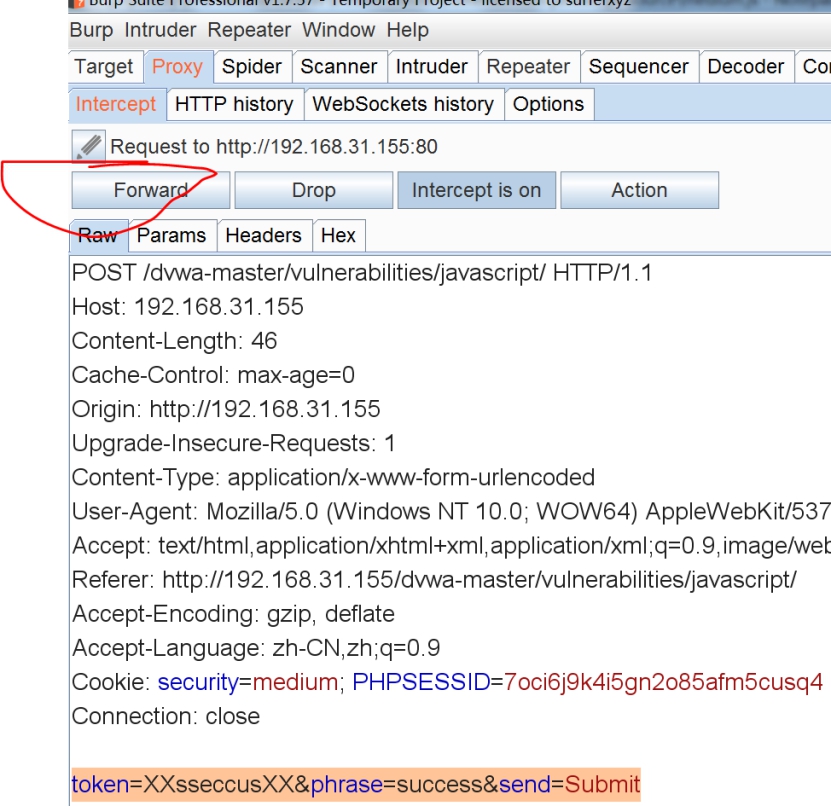Click the Accept: text/html header line
The width and height of the screenshot is (831, 806).
[451, 546]
